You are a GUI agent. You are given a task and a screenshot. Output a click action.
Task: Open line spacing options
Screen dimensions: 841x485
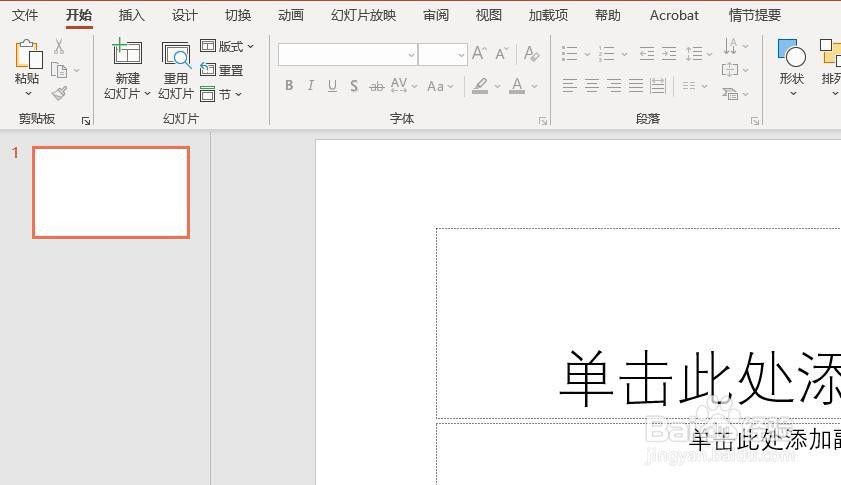[x=699, y=54]
